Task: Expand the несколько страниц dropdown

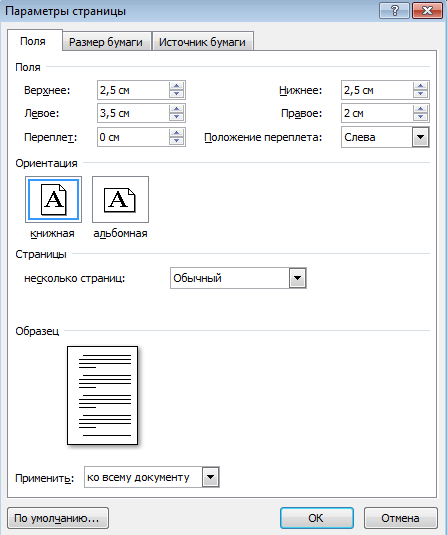Action: pos(298,278)
